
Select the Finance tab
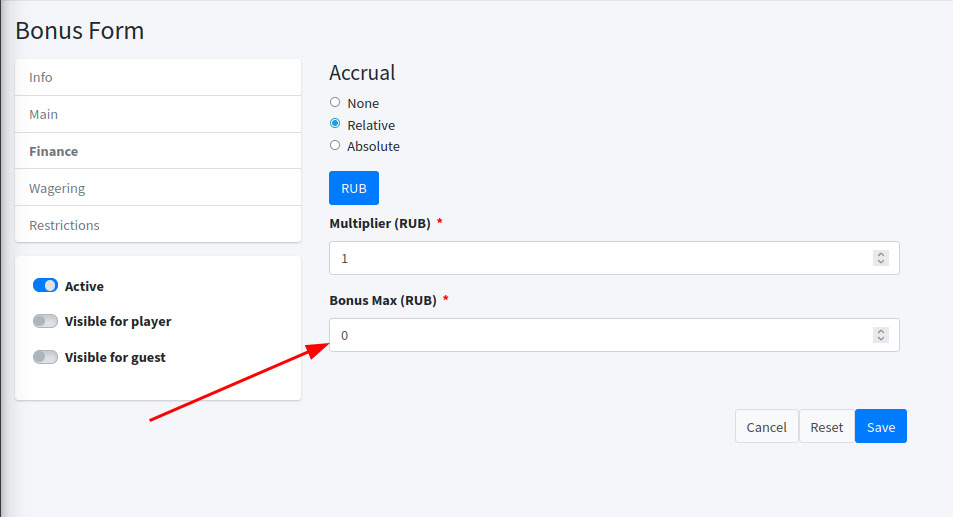click(x=54, y=152)
